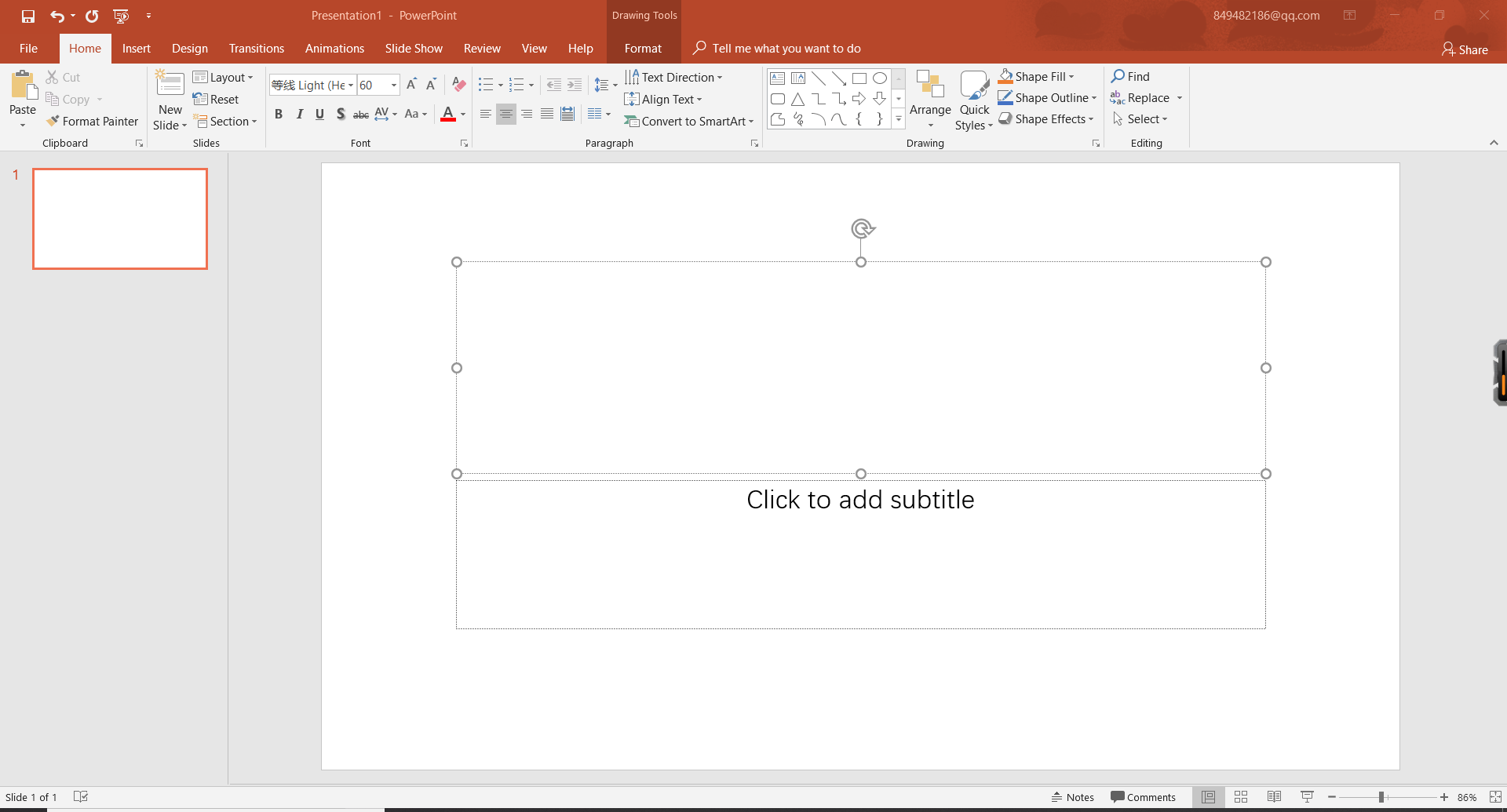Viewport: 1507px width, 812px height.
Task: Undo the last action
Action: 57,16
